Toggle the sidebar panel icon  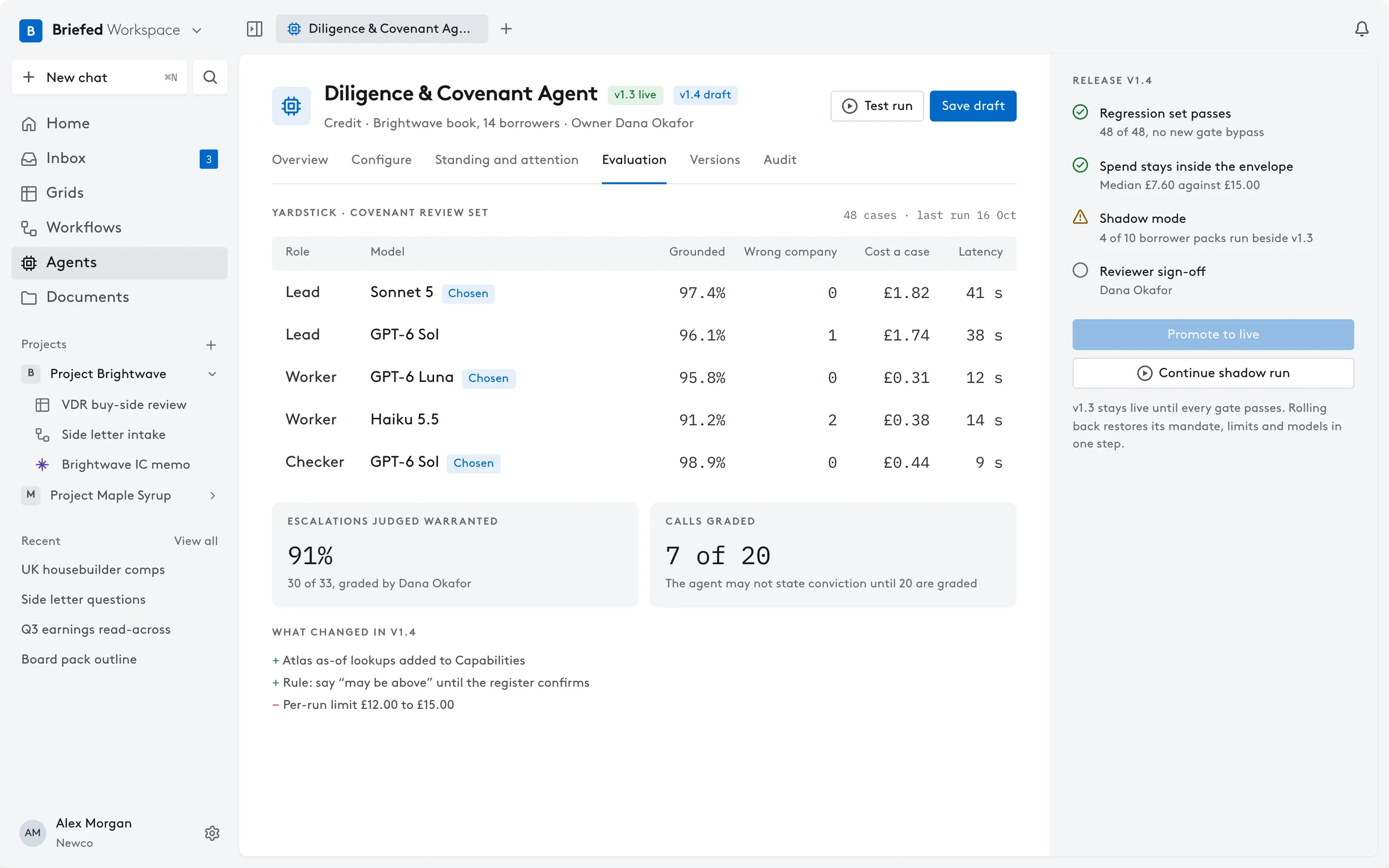point(255,29)
